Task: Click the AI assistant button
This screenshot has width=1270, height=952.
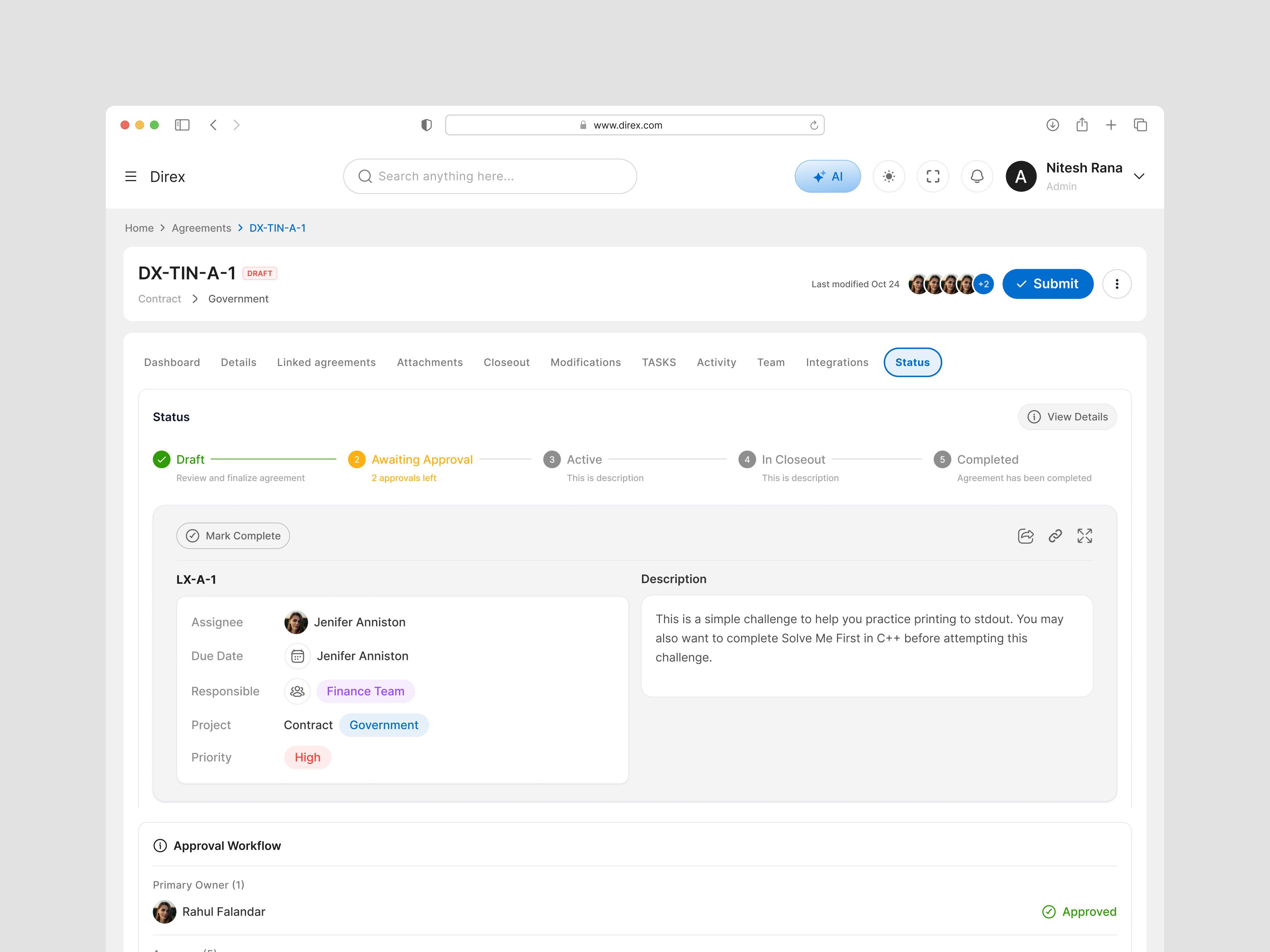Action: coord(828,177)
